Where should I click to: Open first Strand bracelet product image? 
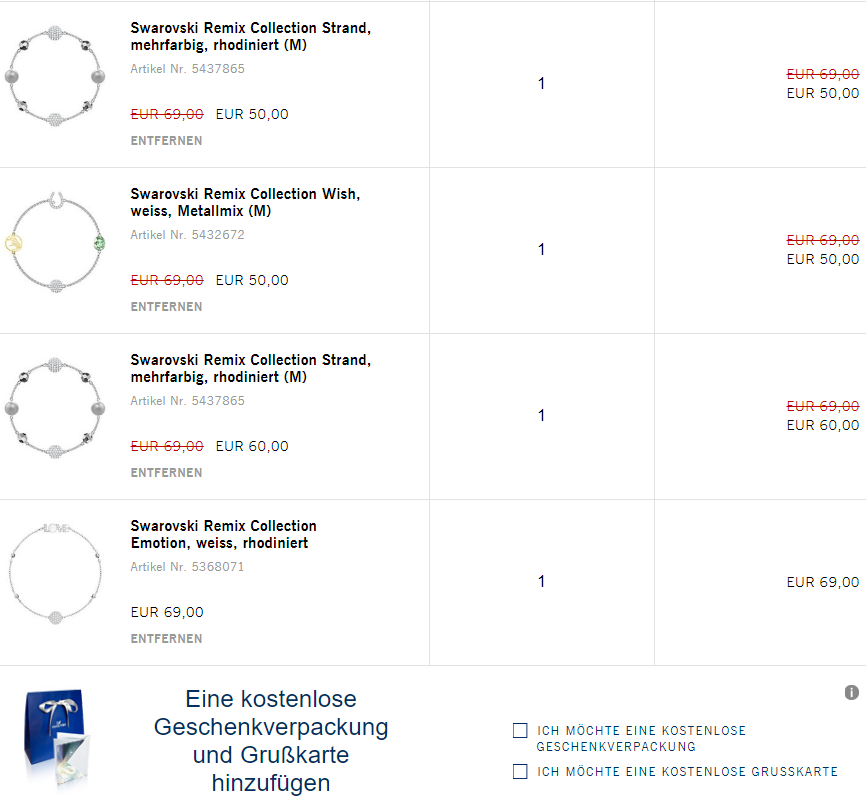[55, 76]
